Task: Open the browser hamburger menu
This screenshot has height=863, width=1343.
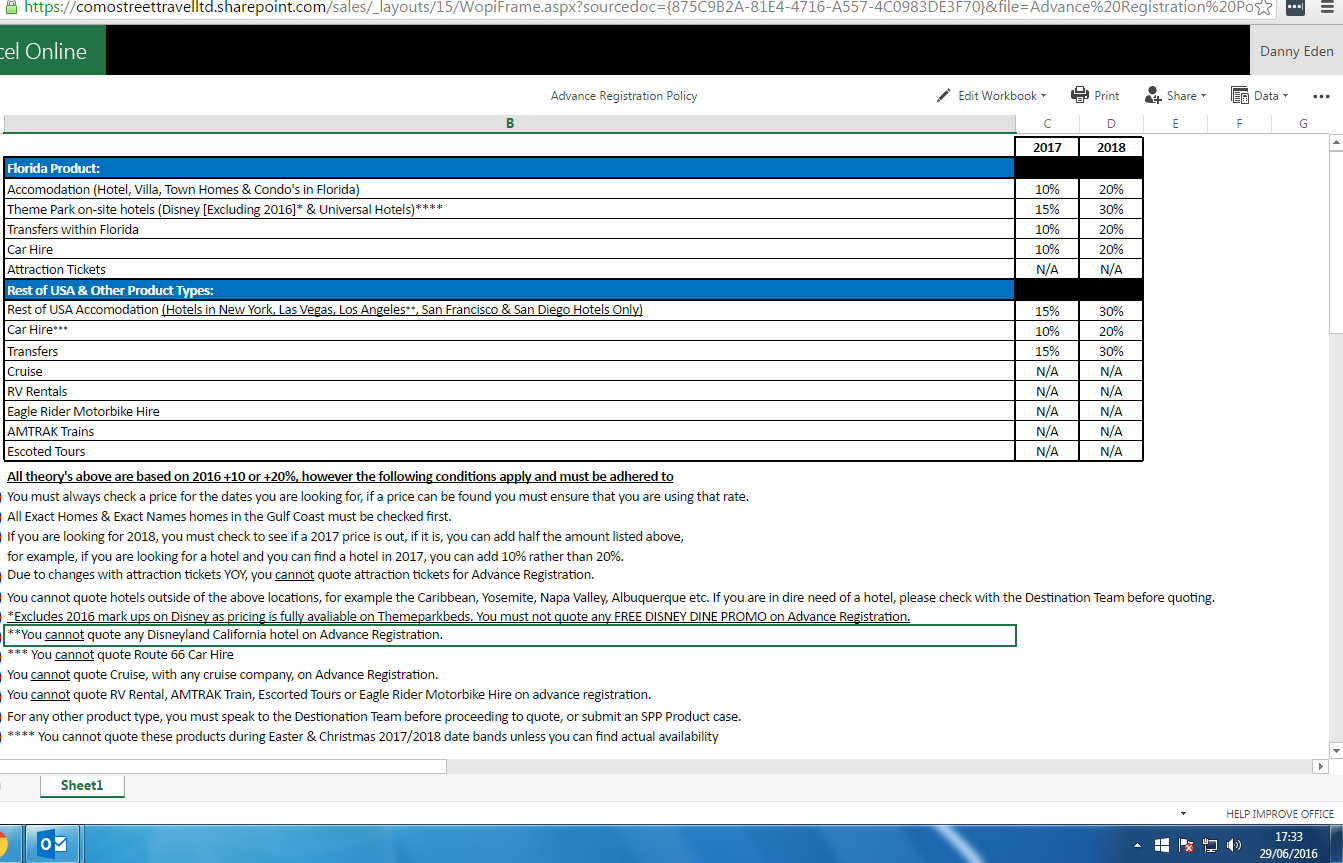Action: pos(1327,8)
